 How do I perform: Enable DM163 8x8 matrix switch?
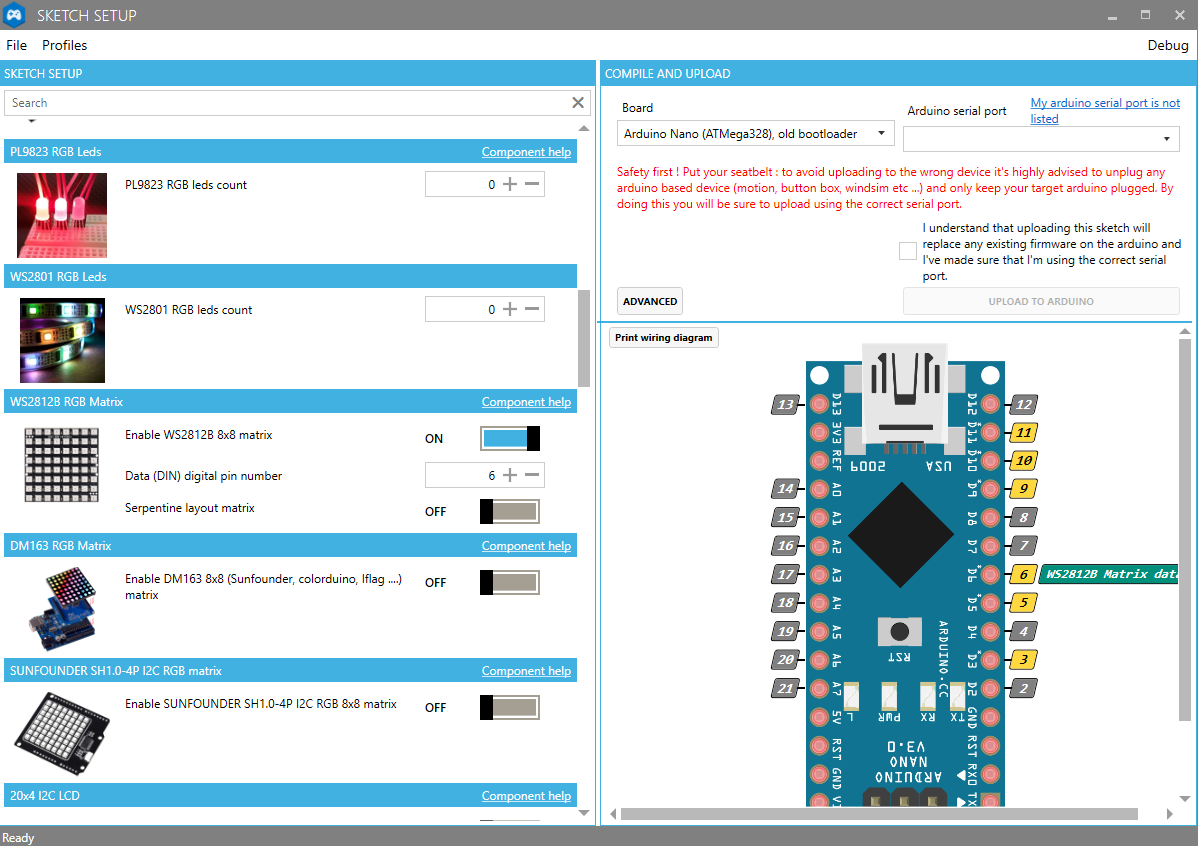(x=510, y=583)
